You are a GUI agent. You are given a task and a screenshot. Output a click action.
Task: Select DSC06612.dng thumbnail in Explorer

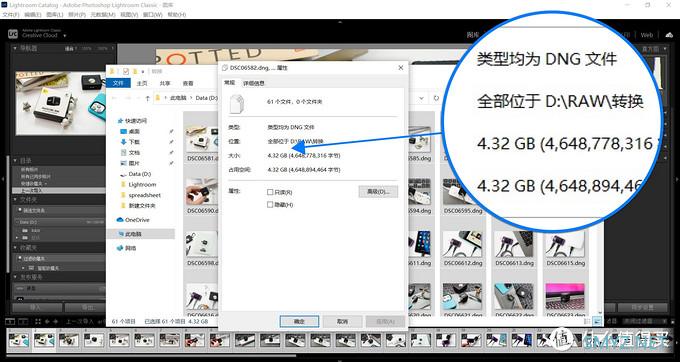[462, 244]
